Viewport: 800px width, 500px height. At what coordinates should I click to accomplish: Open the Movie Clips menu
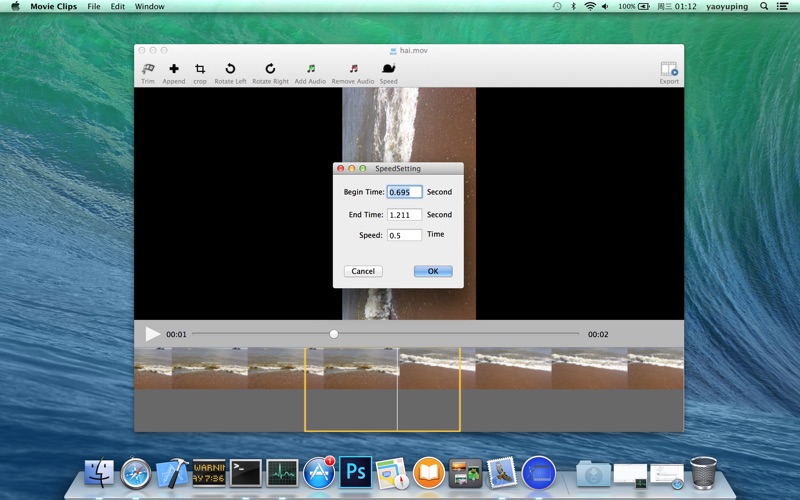pos(54,7)
